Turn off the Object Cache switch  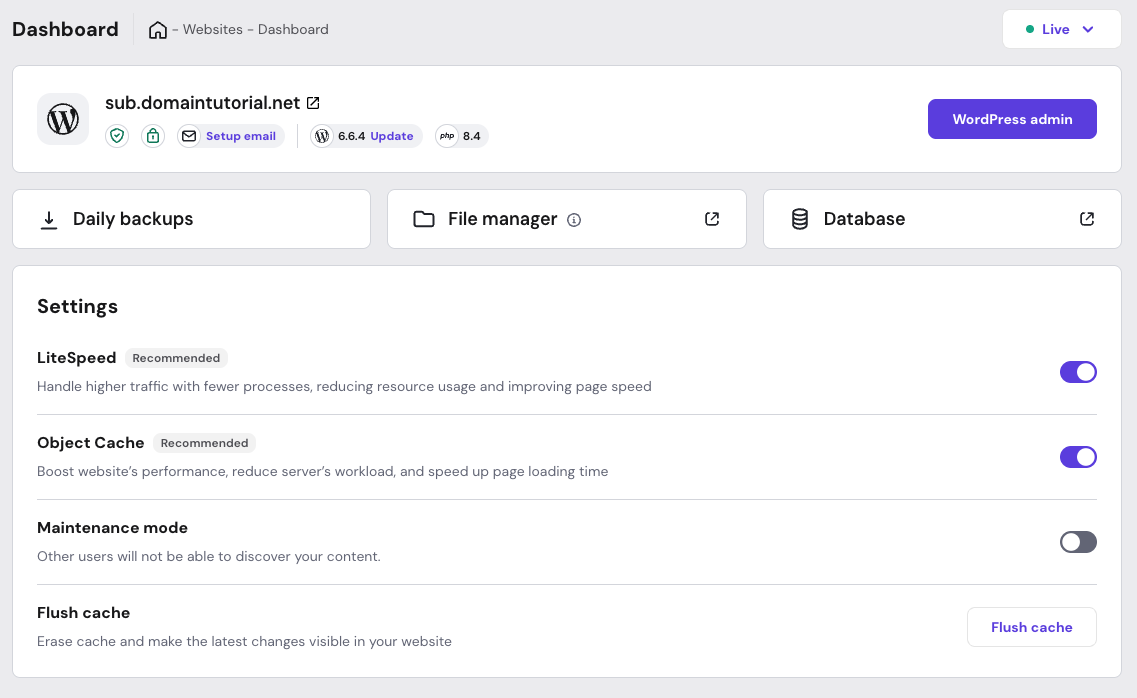1078,457
